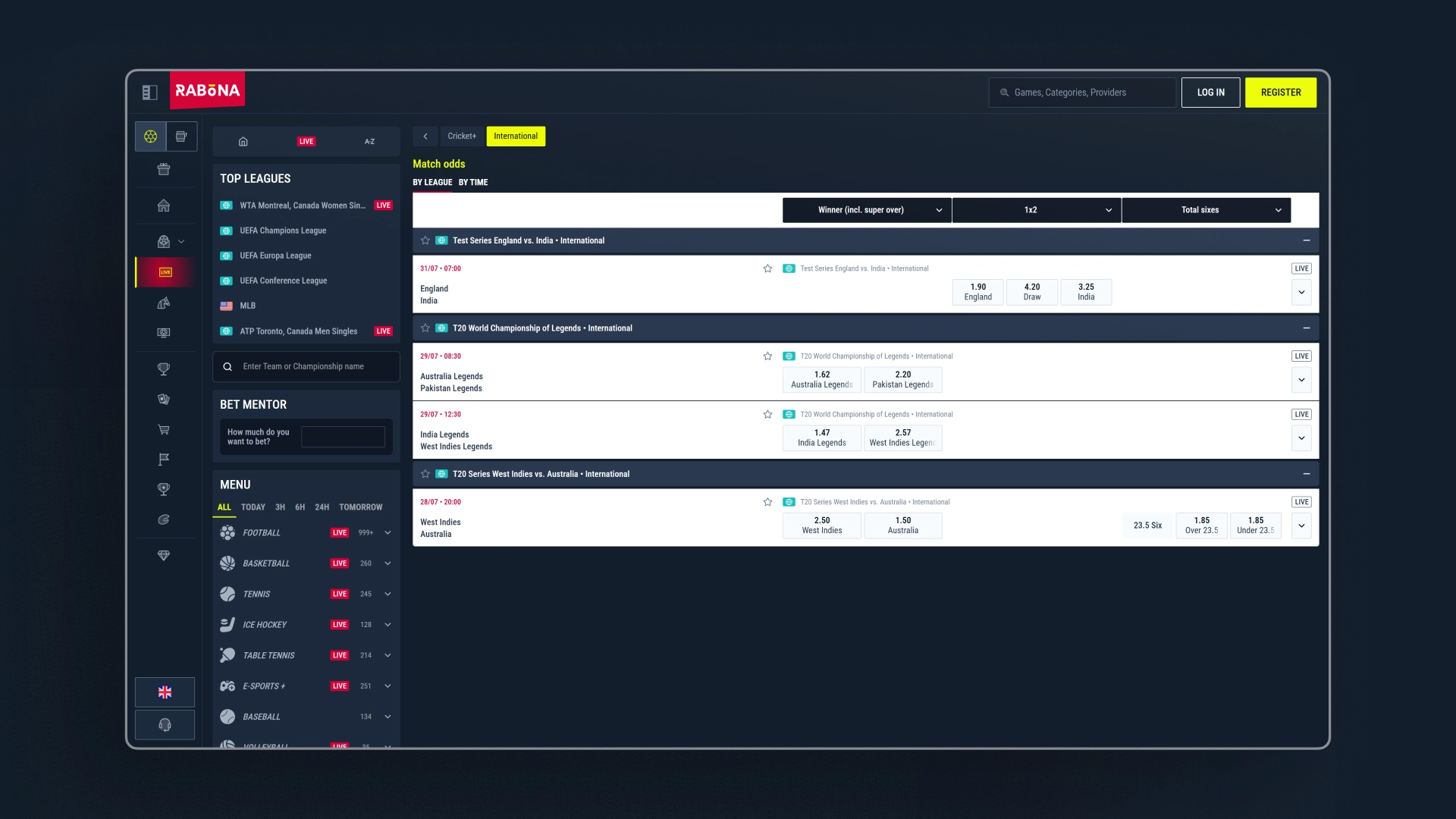This screenshot has width=1456, height=819.
Task: Click the Baseball sport icon
Action: [227, 717]
